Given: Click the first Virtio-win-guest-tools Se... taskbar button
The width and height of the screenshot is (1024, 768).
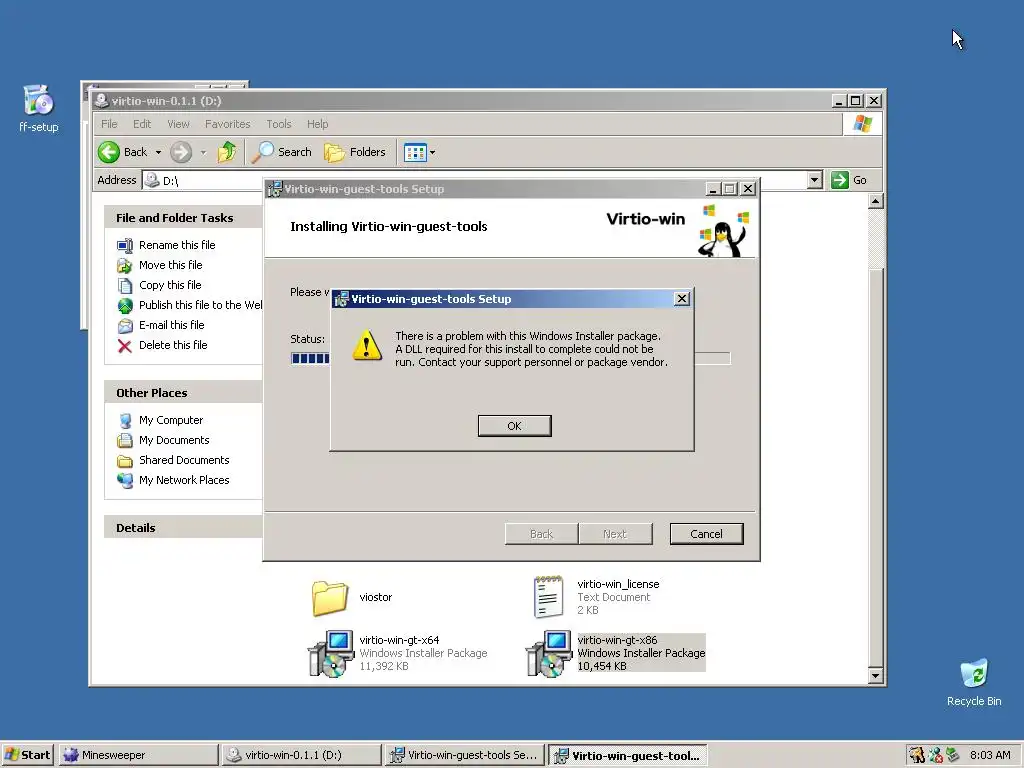Looking at the screenshot, I should (x=464, y=755).
